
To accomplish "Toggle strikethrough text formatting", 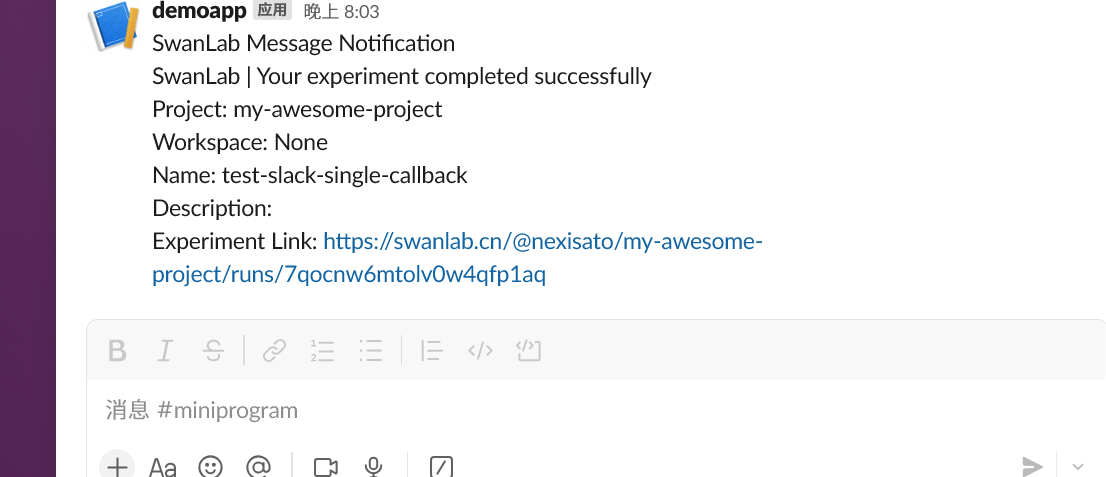I will pyautogui.click(x=213, y=351).
